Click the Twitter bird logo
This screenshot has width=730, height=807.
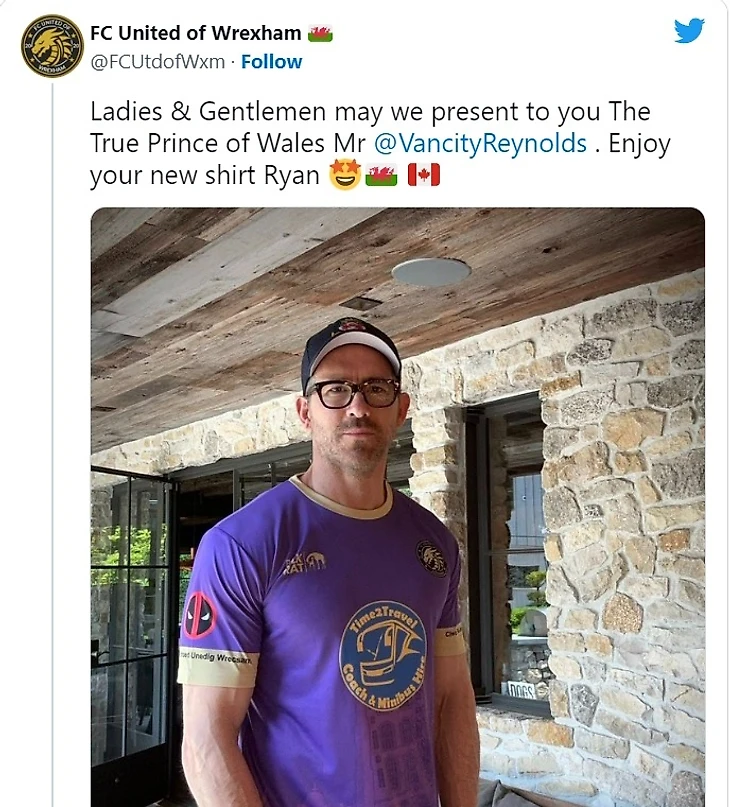(x=689, y=30)
